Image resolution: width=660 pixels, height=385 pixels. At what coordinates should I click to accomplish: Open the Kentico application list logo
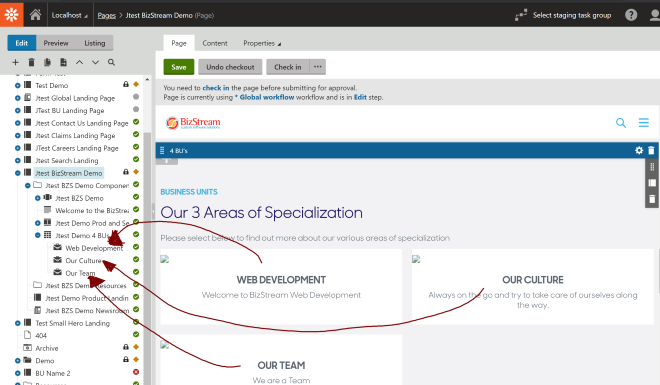click(x=11, y=15)
